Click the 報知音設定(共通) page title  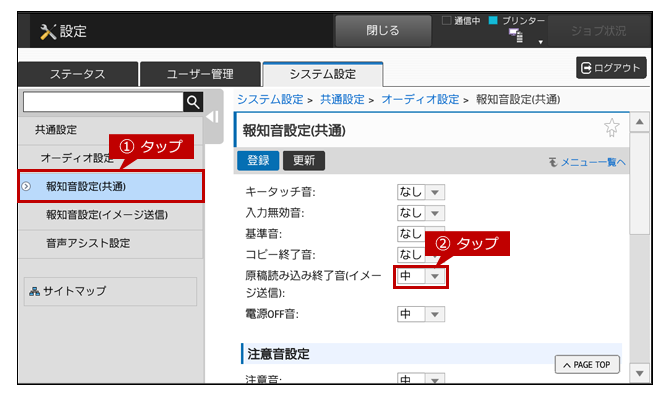pyautogui.click(x=294, y=131)
